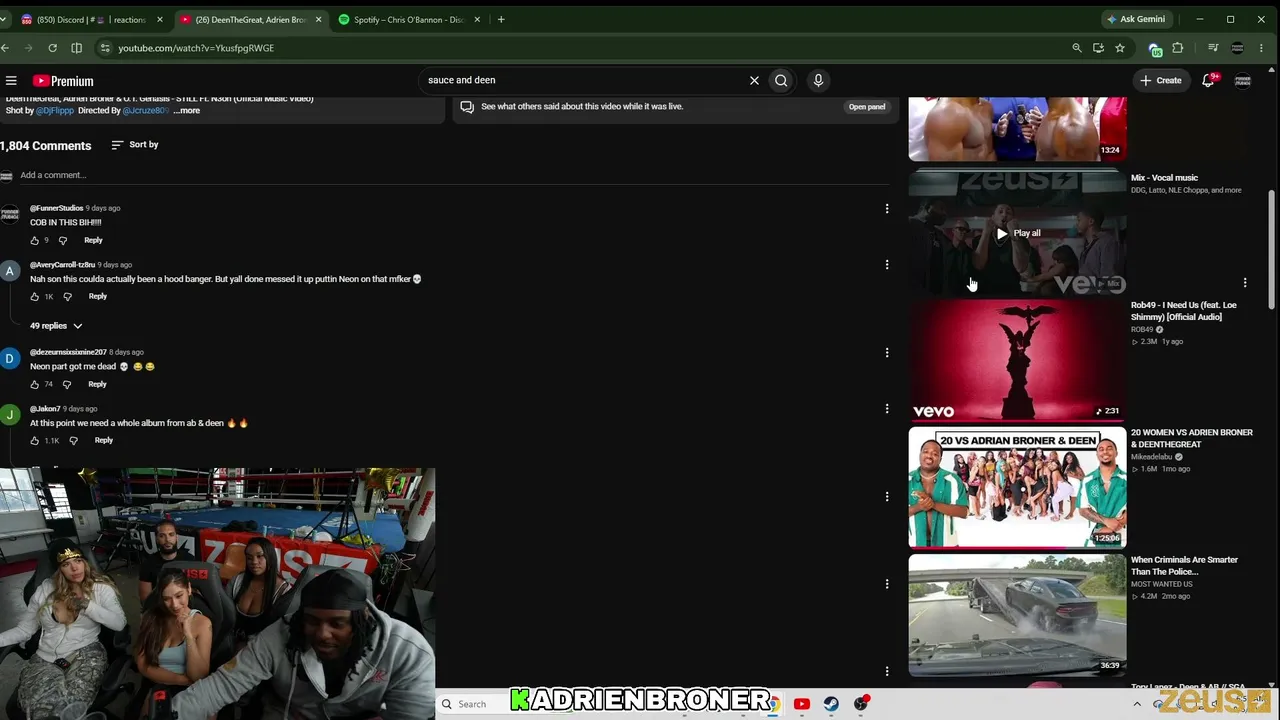Click the magnifier search button
This screenshot has height=720, width=1280.
click(x=781, y=81)
